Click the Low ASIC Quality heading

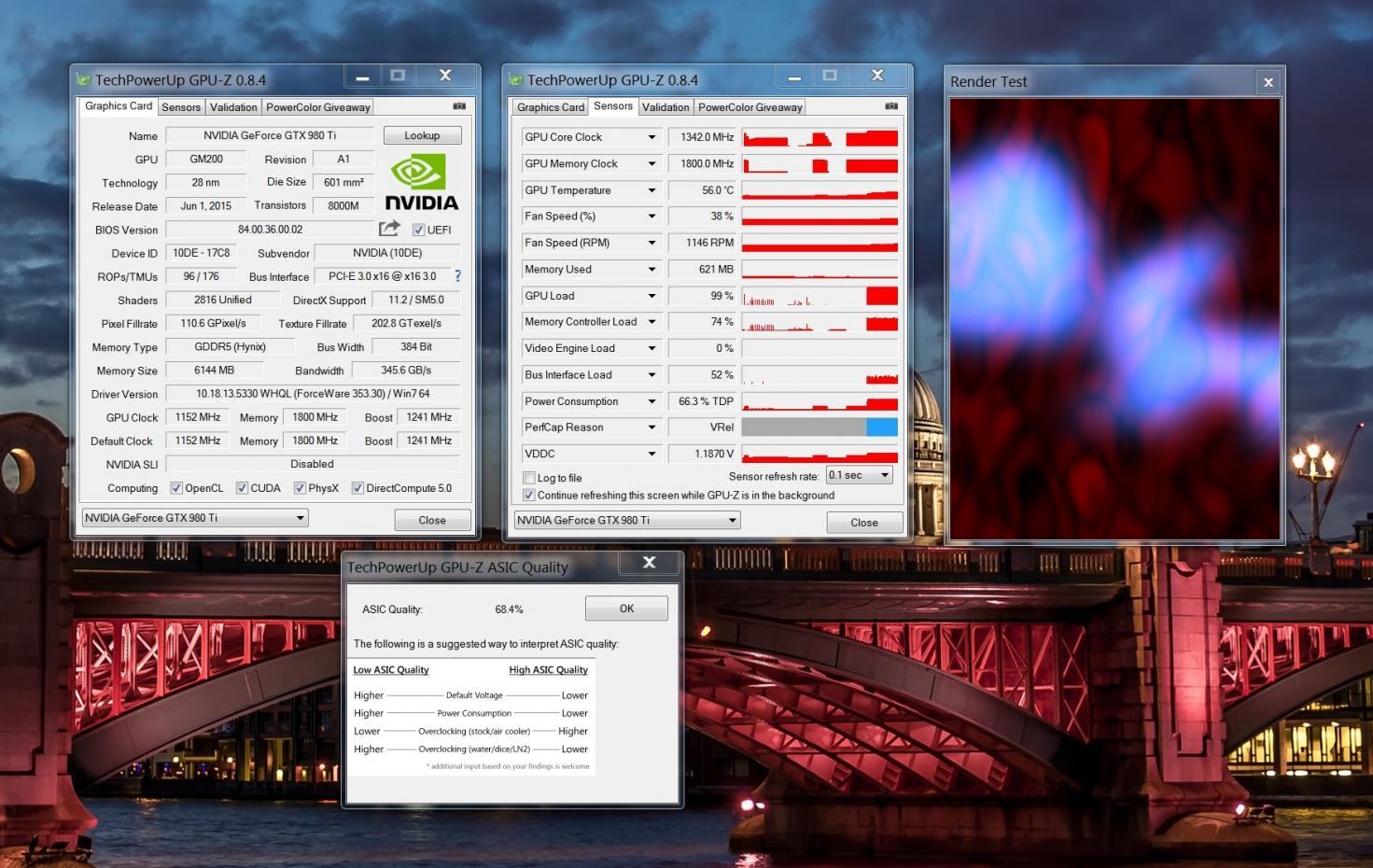[x=391, y=670]
